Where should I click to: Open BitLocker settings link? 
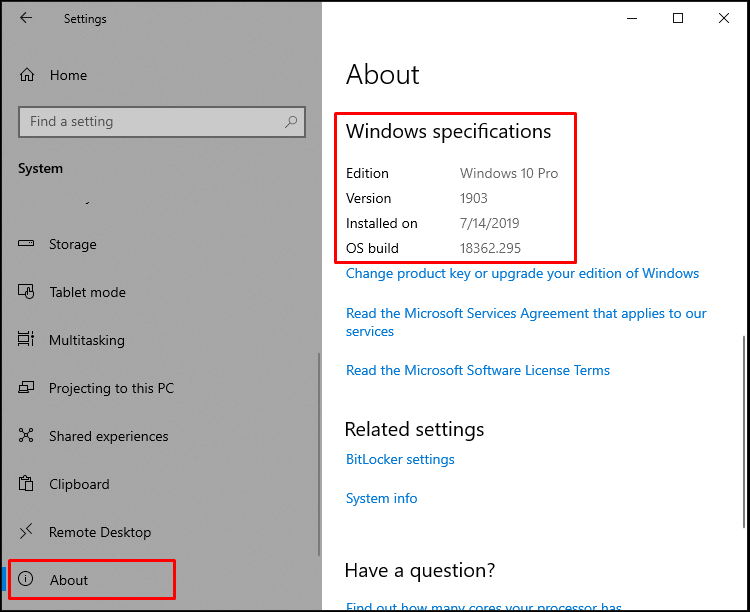coord(400,460)
